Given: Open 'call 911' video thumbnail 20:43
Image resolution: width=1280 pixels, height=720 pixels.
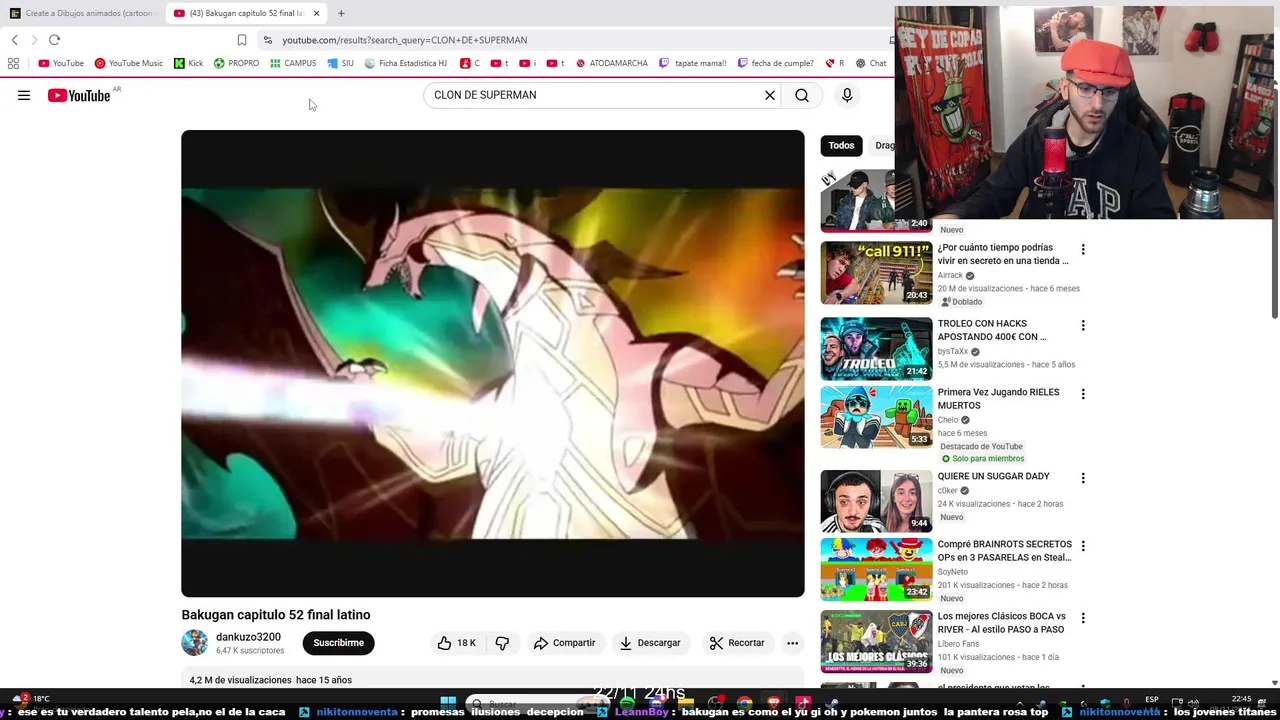Looking at the screenshot, I should (x=876, y=273).
